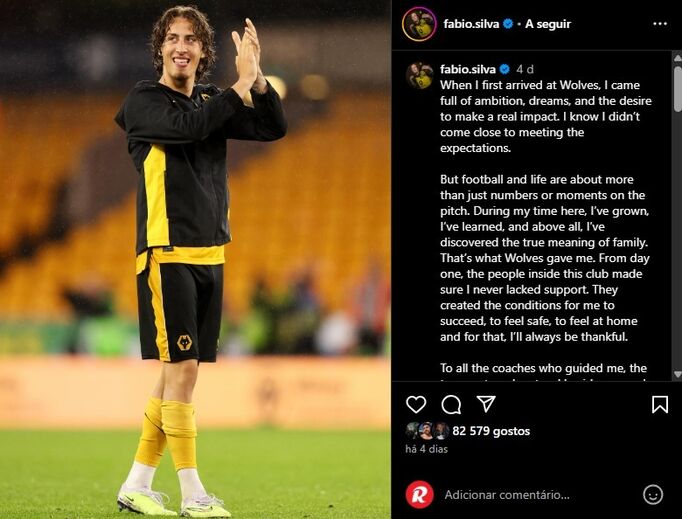Click the caption scrollbar down arrow
The width and height of the screenshot is (682, 519).
[677, 374]
